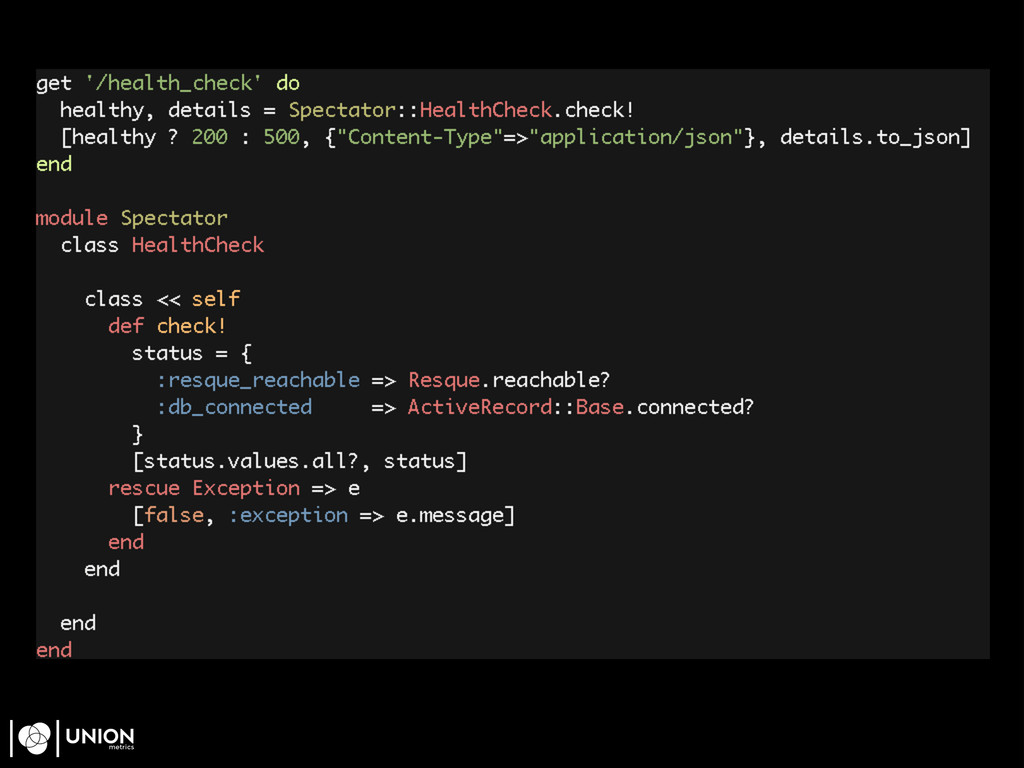Click the 'rescue' keyword
Viewport: 1024px width, 768px height.
144,488
